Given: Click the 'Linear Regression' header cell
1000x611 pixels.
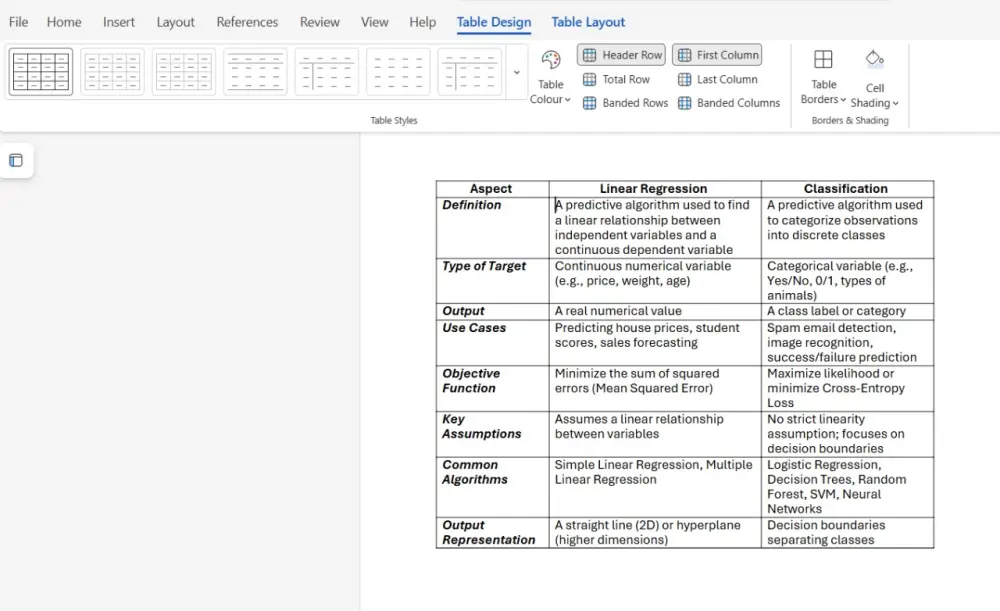Looking at the screenshot, I should coord(653,189).
